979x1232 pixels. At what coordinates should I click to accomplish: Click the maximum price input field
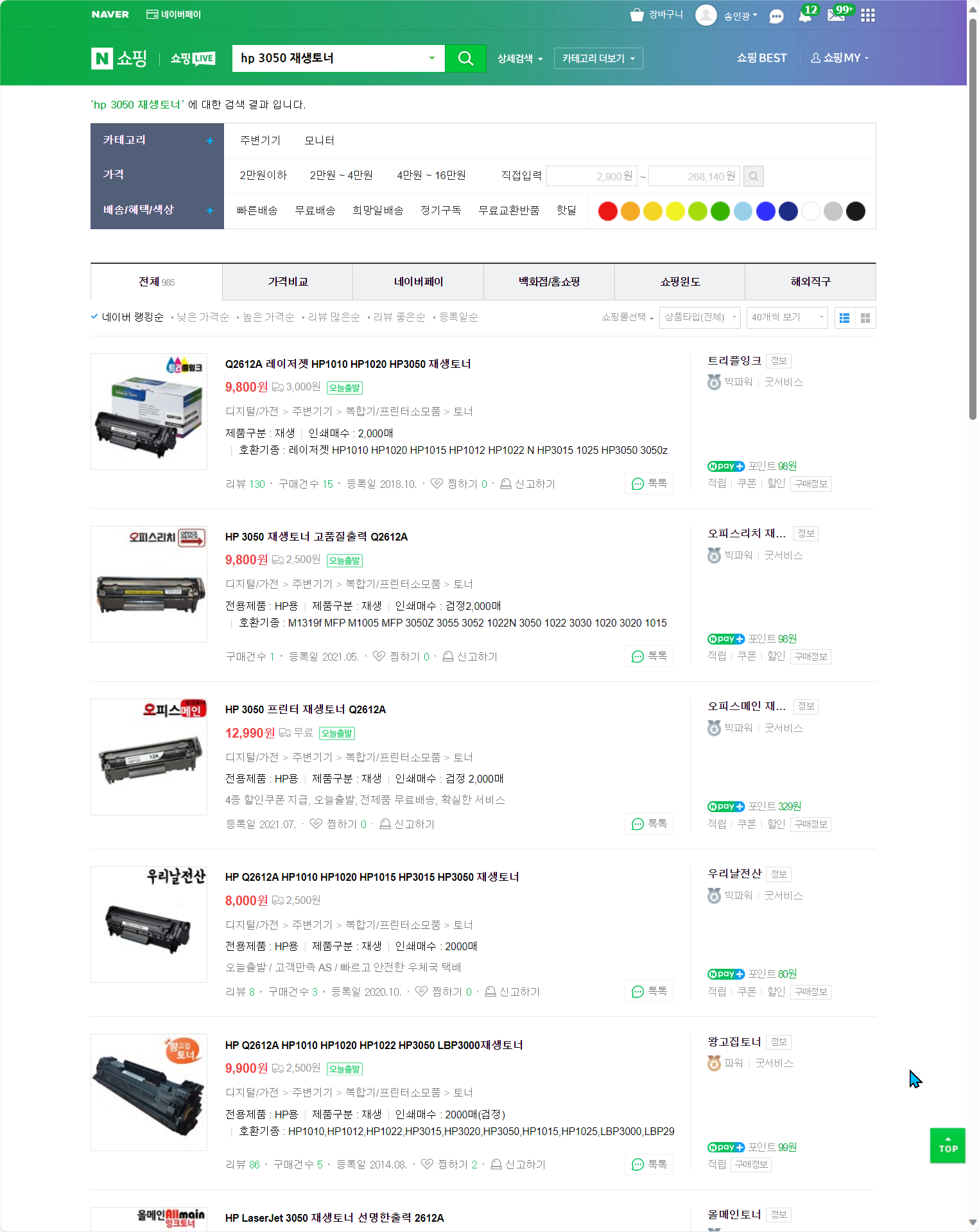[694, 176]
